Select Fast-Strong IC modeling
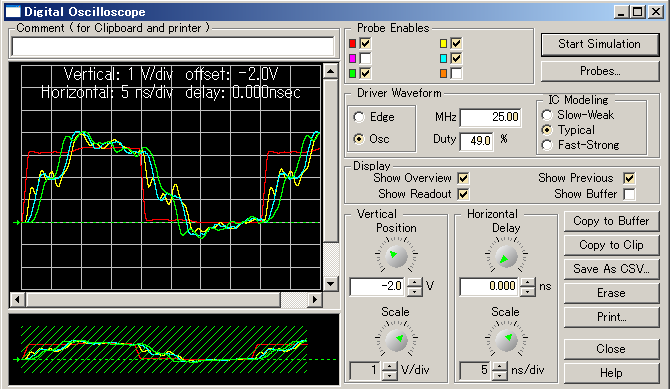This screenshot has width=670, height=389. (547, 145)
